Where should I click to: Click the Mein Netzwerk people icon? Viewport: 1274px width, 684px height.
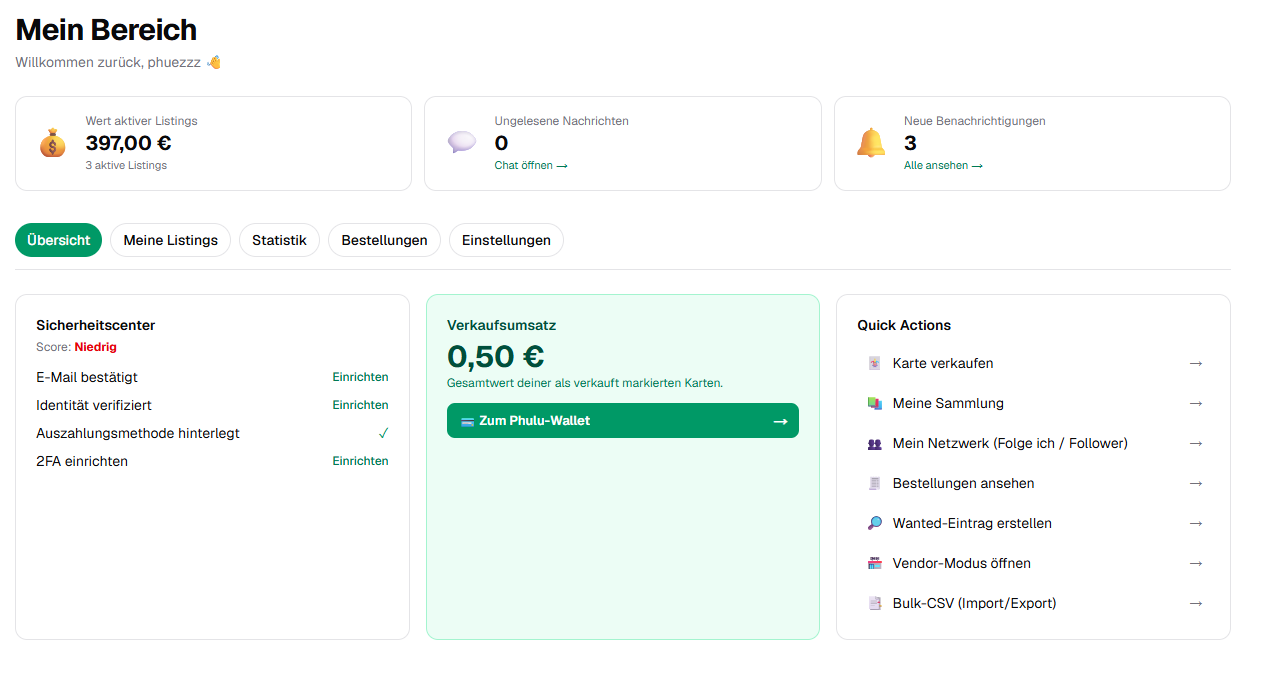[875, 443]
